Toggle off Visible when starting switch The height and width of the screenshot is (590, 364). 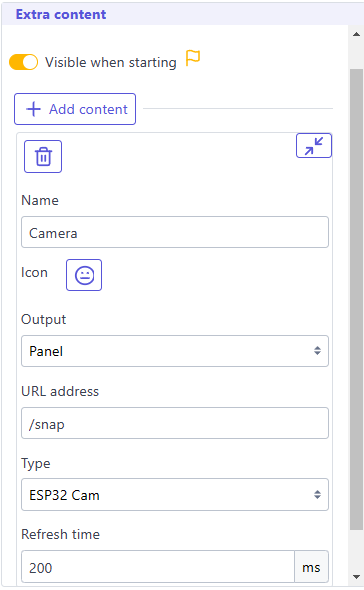(x=24, y=62)
